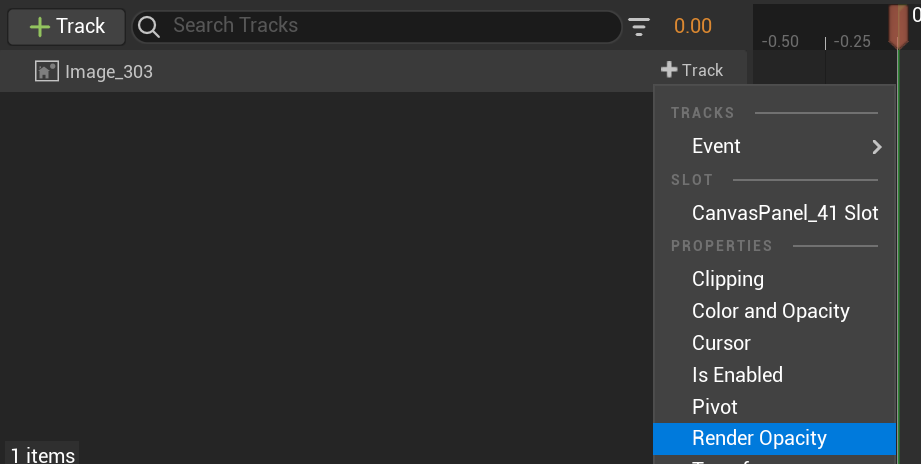Screen dimensions: 921x464
Task: Click the timeline ruler at -0.50
Action: coord(780,42)
